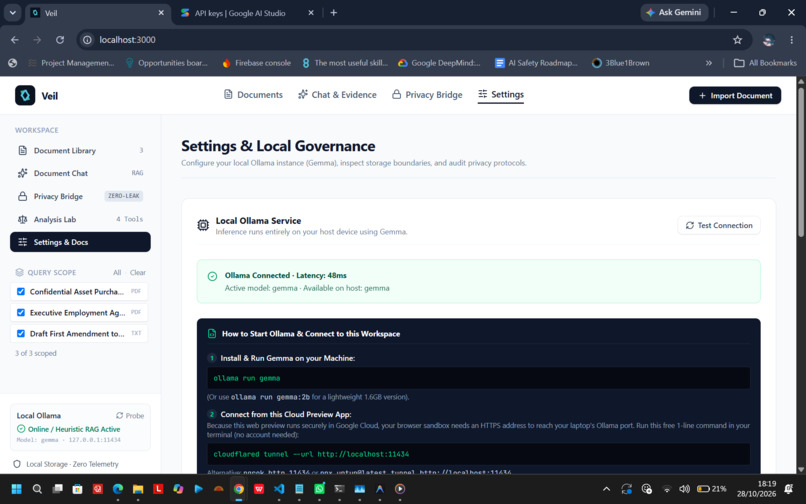The width and height of the screenshot is (806, 504).
Task: Bookmark this page with the star icon
Action: pos(737,40)
